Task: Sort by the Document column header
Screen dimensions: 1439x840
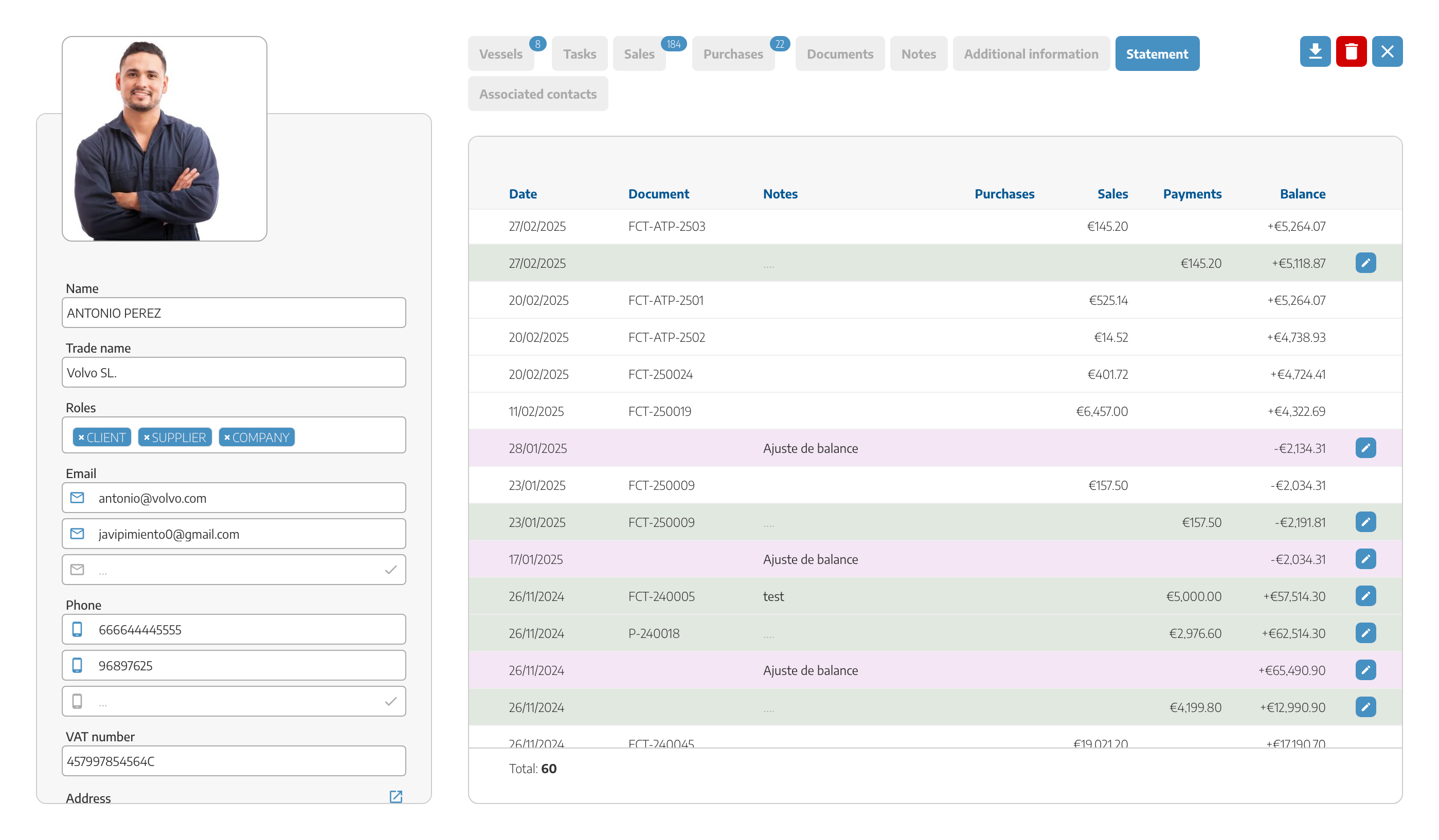Action: coord(658,194)
